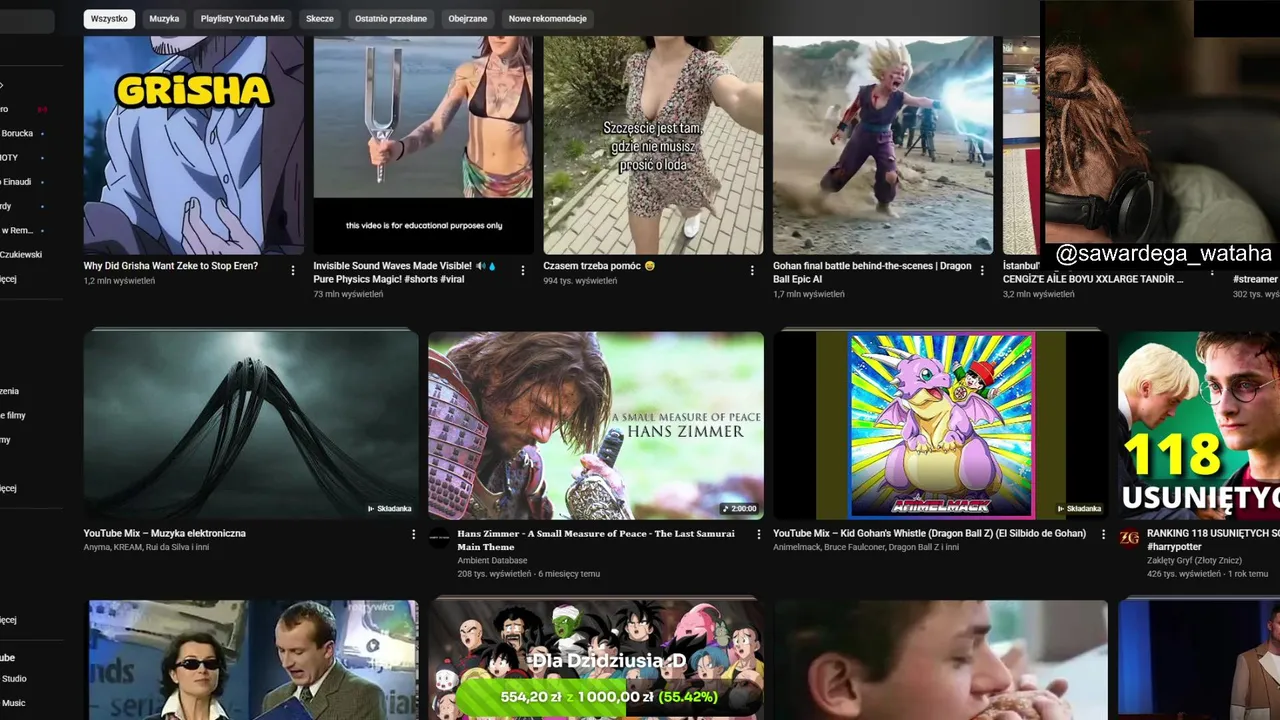1280x720 pixels.
Task: Open the 118 USUNIĘTYCH Harry Potter thumbnail
Action: (x=1199, y=425)
